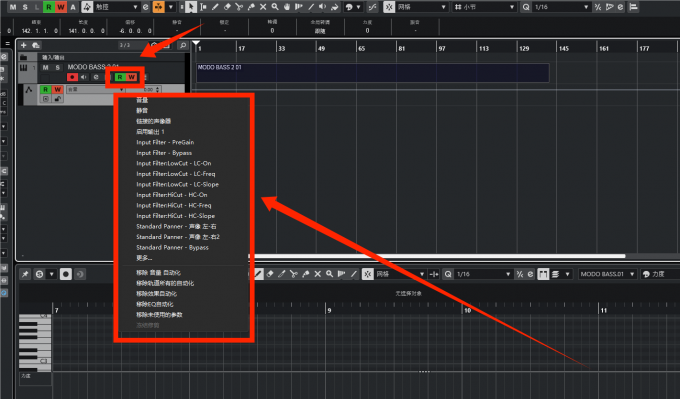Select eraser tool in key editor toolbar
The height and width of the screenshot is (399, 680).
[270, 274]
